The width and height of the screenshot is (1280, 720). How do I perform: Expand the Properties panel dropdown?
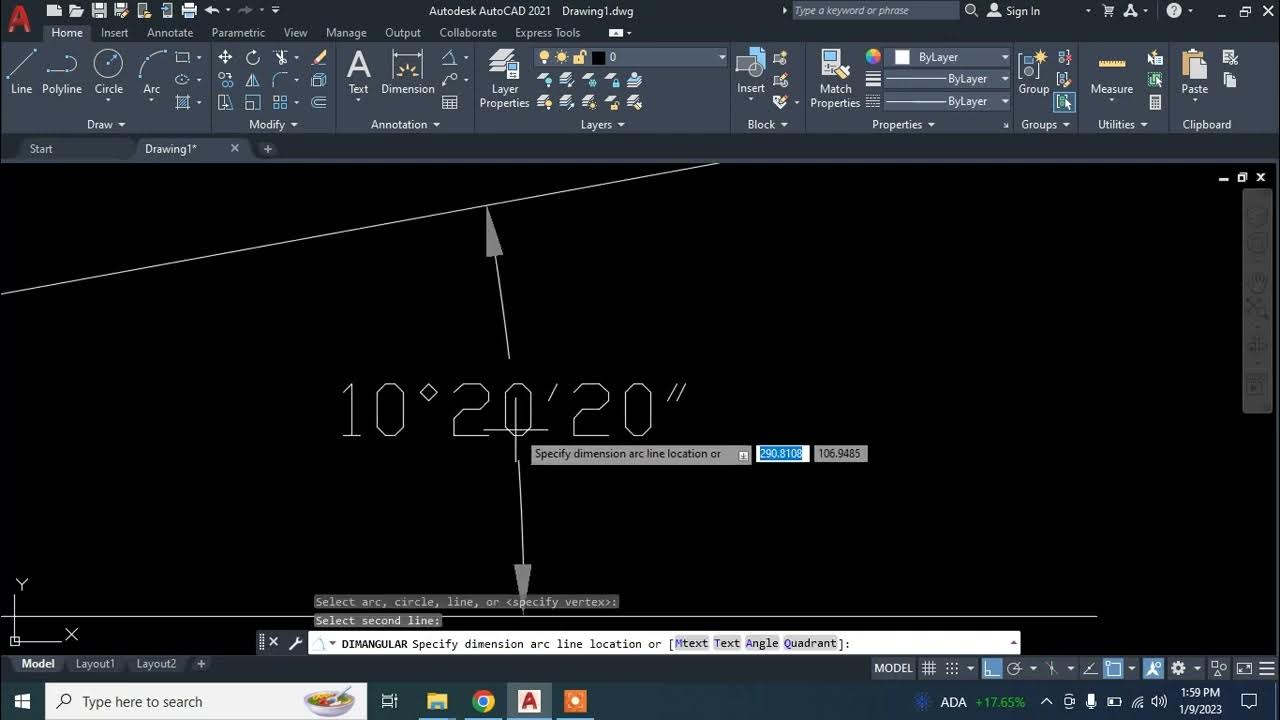pyautogui.click(x=903, y=125)
